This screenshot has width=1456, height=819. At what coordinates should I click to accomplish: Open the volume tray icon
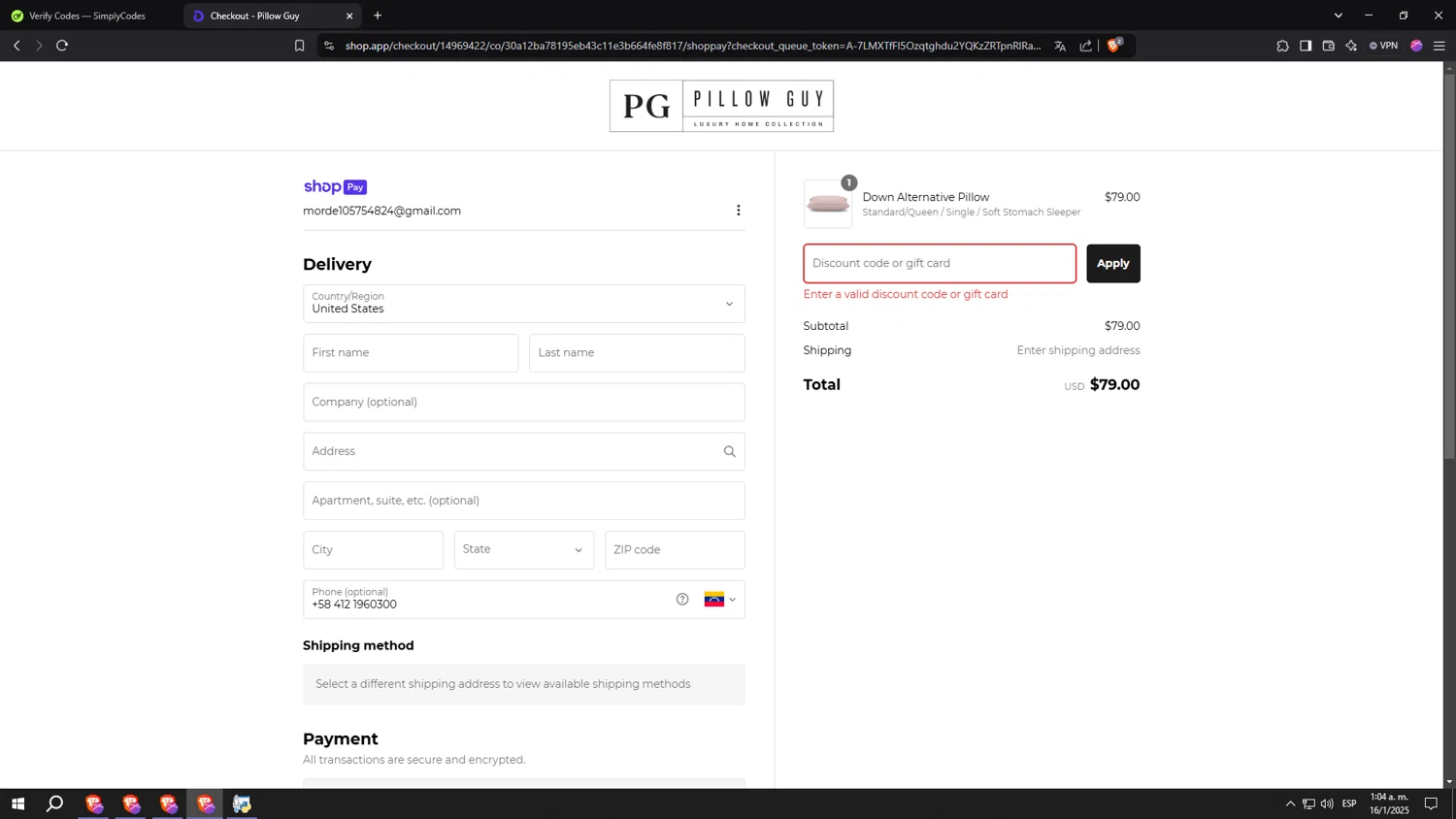pos(1327,803)
